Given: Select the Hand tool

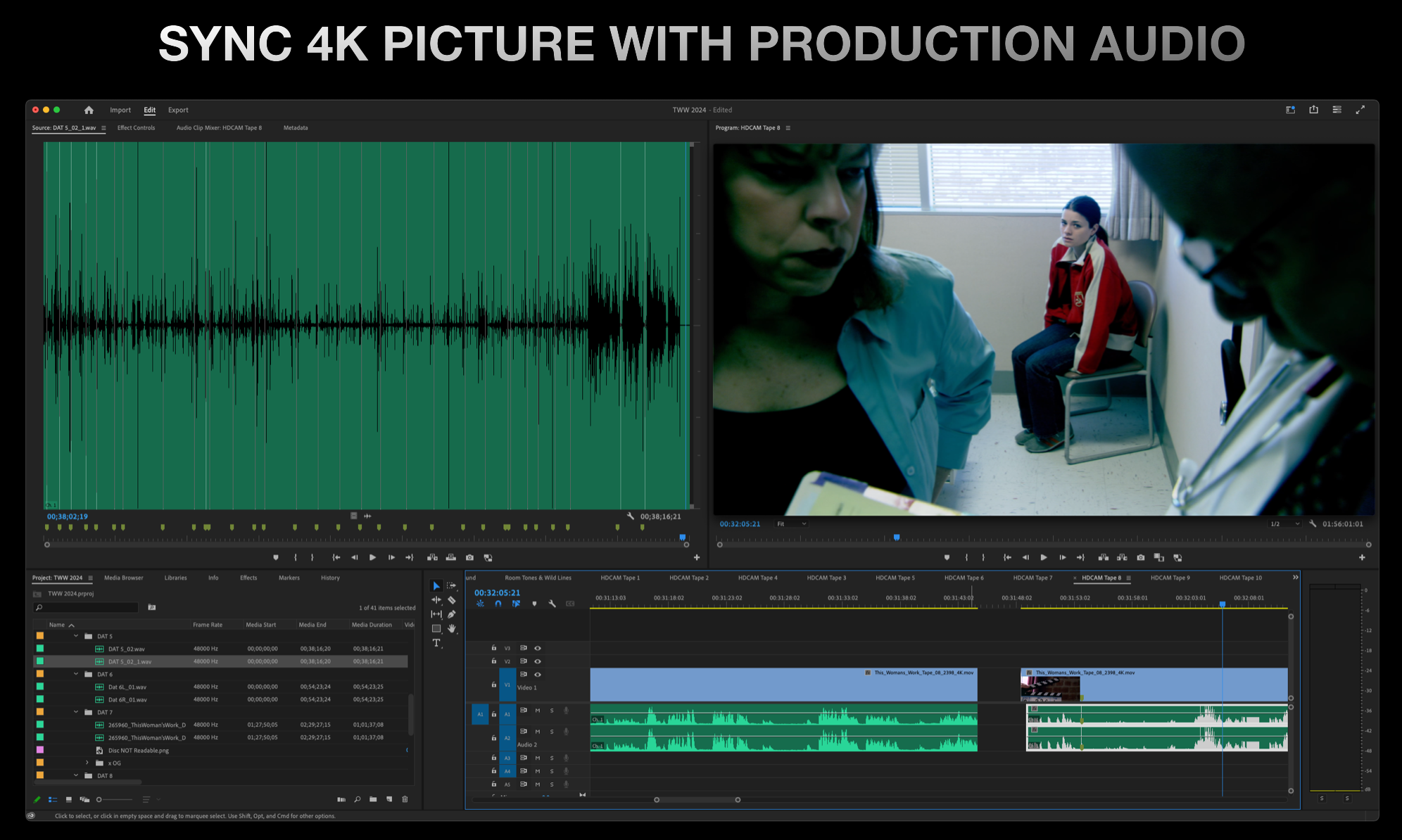Looking at the screenshot, I should click(452, 629).
